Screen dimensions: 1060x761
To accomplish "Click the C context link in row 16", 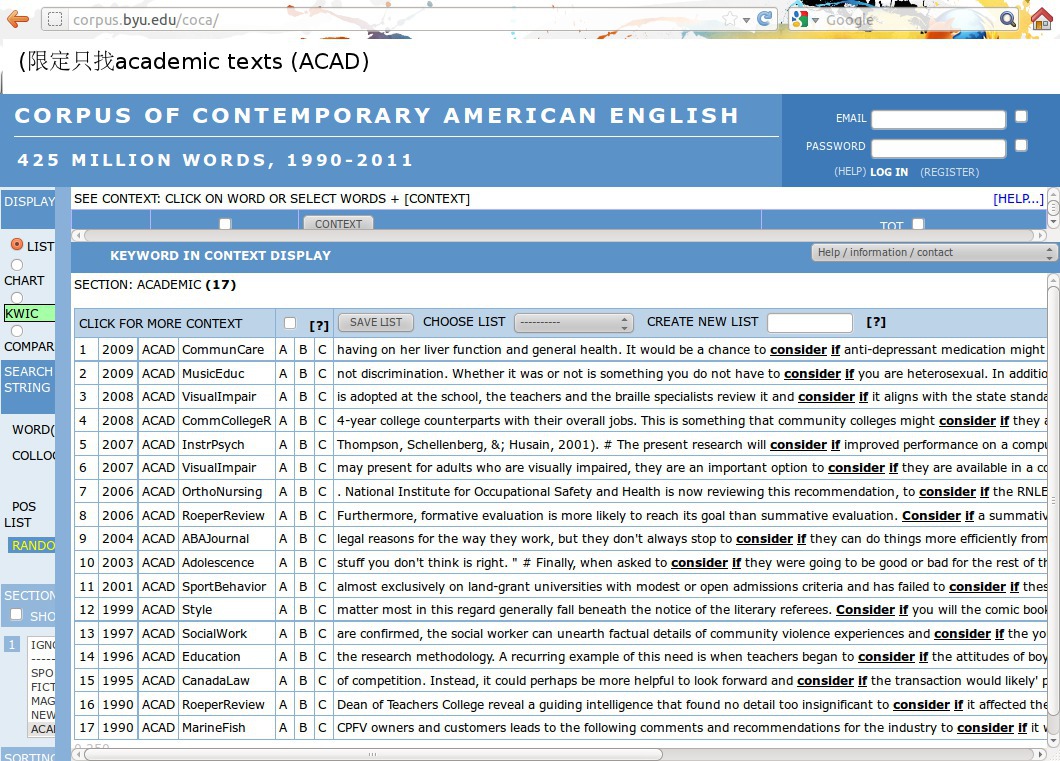I will tap(322, 704).
